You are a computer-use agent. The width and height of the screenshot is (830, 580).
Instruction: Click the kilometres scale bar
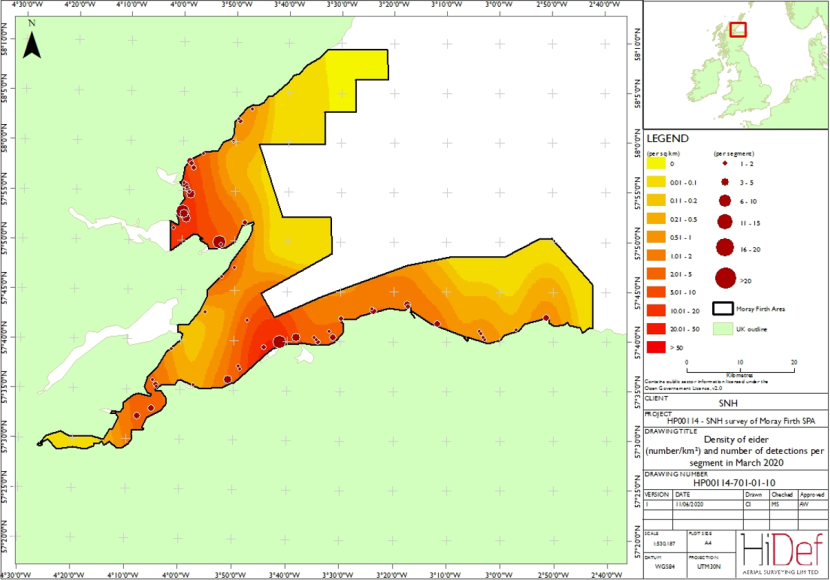pyautogui.click(x=740, y=369)
